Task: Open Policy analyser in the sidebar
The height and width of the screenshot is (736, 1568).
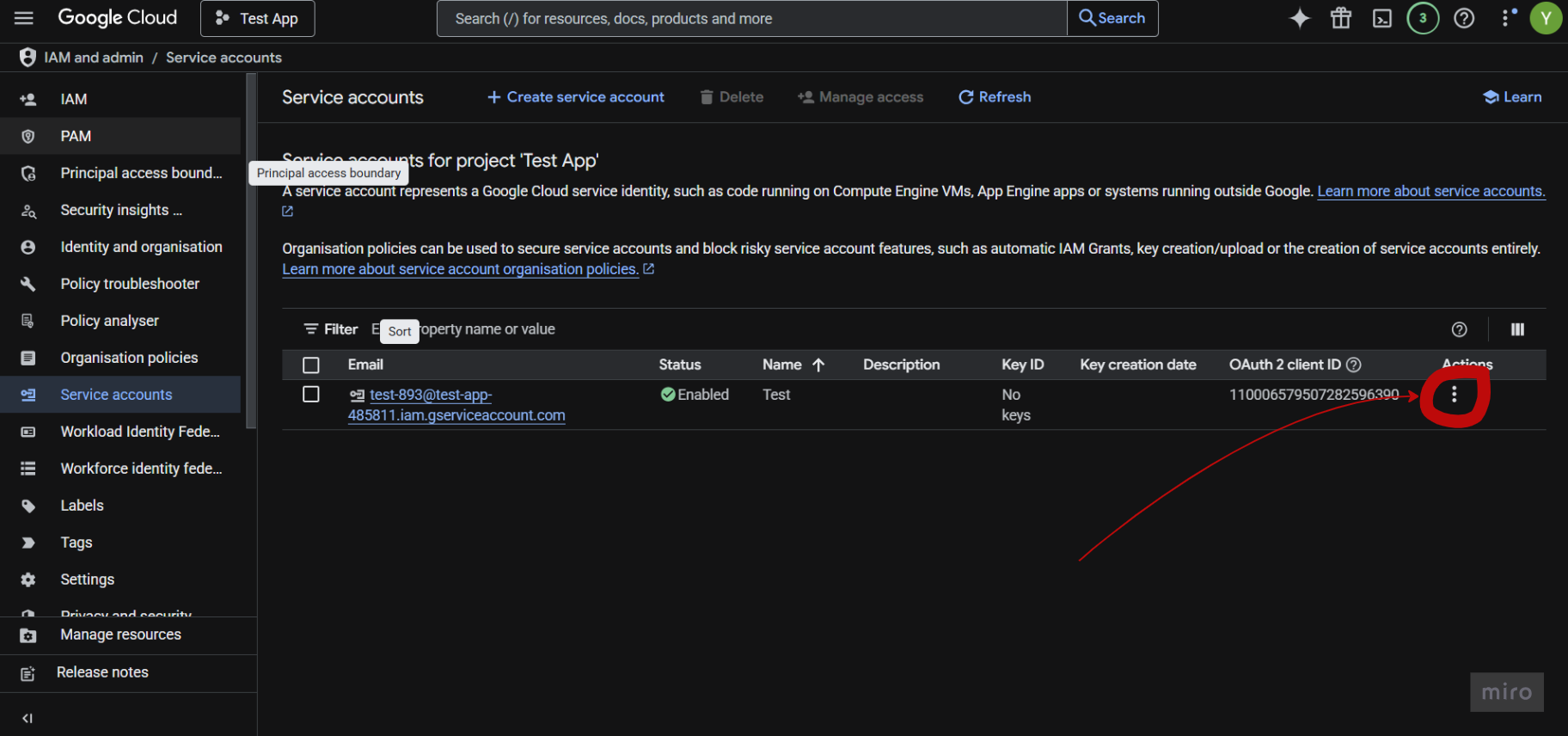Action: point(120,321)
